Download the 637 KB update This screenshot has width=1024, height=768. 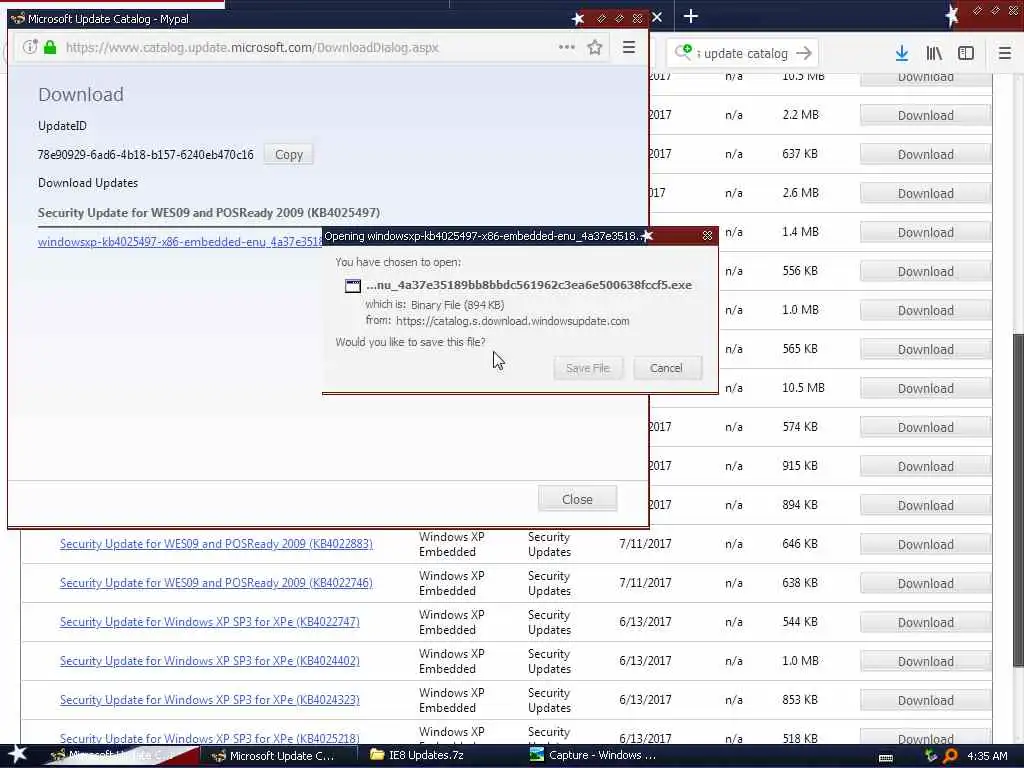(925, 155)
